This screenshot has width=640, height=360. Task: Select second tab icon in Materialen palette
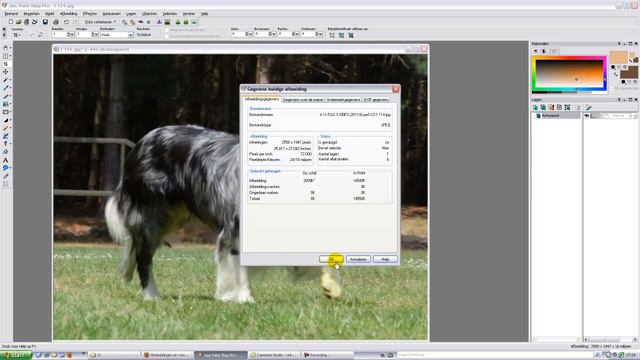(544, 51)
